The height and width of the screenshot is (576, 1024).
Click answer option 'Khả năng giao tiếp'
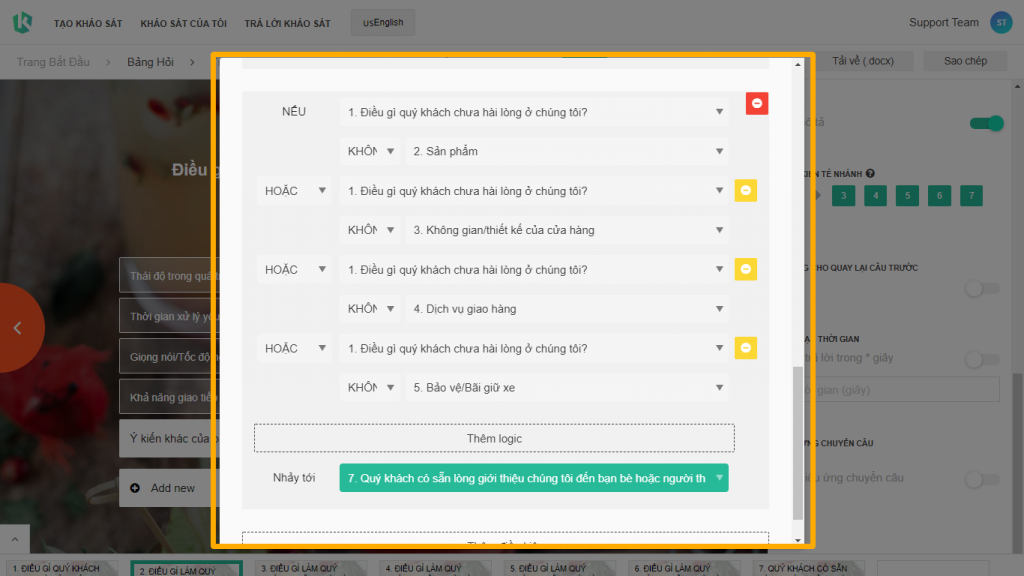(169, 397)
